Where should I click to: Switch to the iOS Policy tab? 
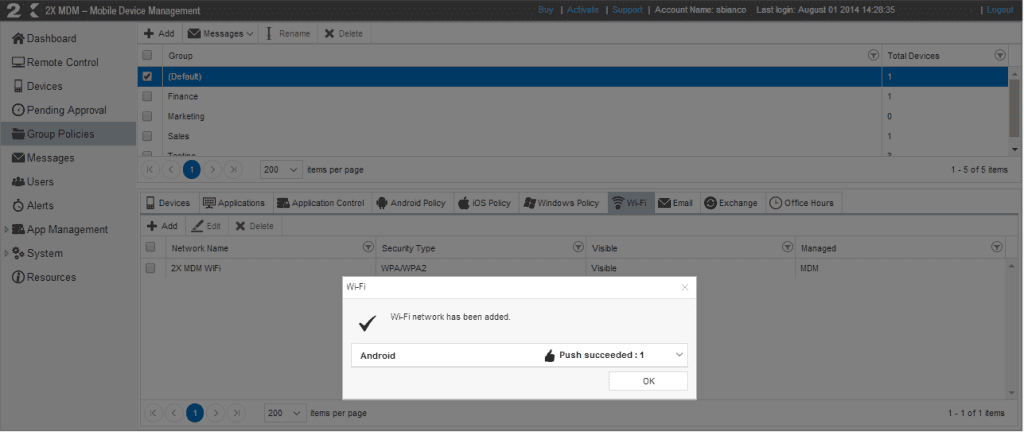point(485,203)
